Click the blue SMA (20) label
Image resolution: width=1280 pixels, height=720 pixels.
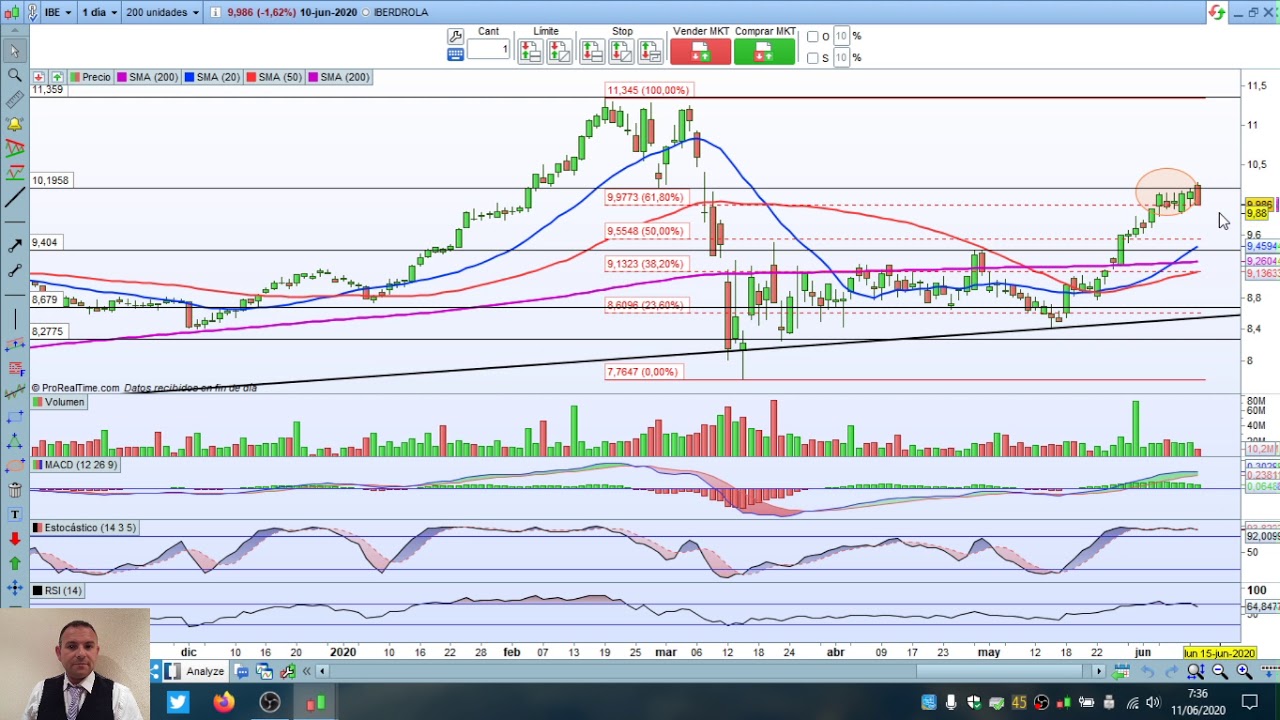pos(212,77)
